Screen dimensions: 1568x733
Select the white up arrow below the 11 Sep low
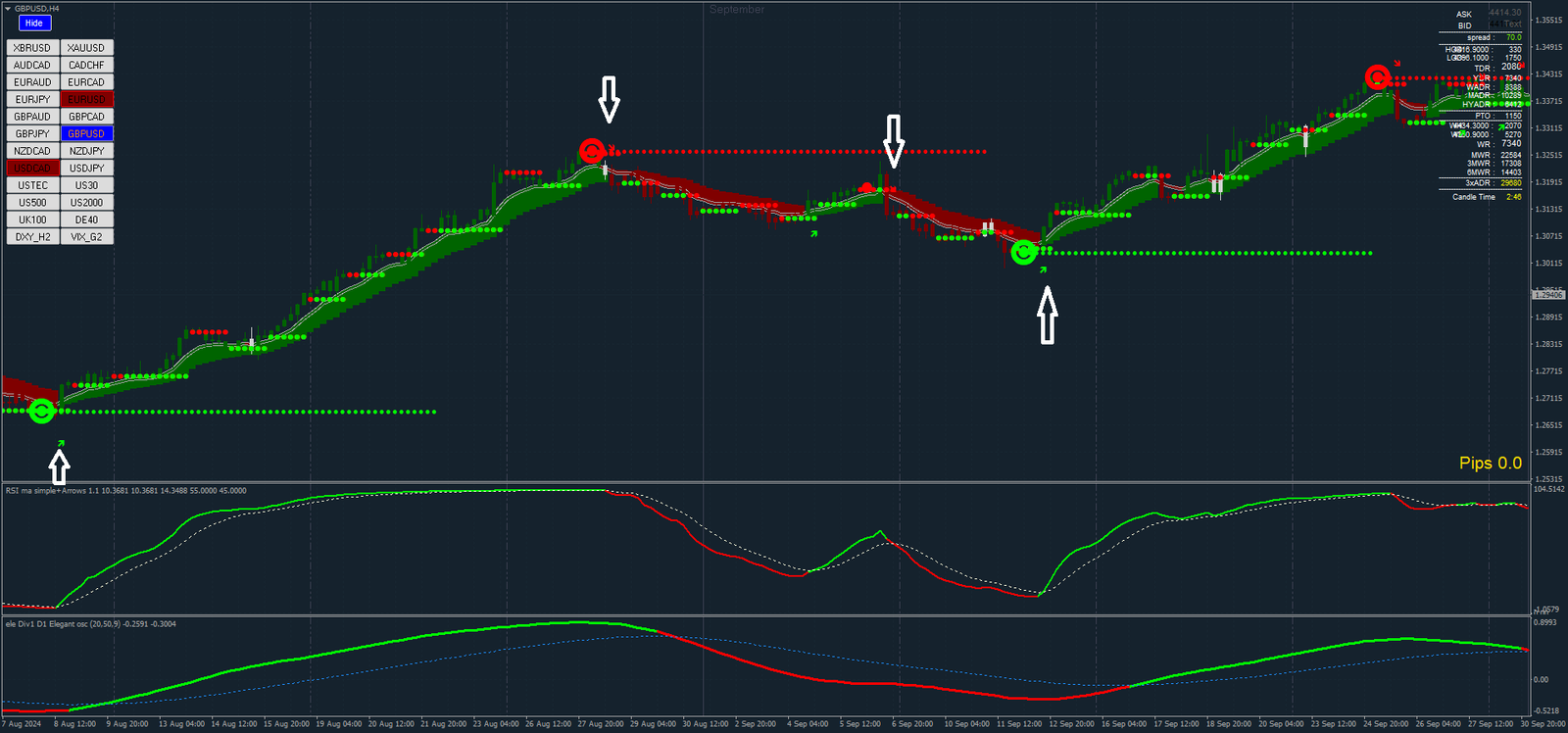(1048, 315)
